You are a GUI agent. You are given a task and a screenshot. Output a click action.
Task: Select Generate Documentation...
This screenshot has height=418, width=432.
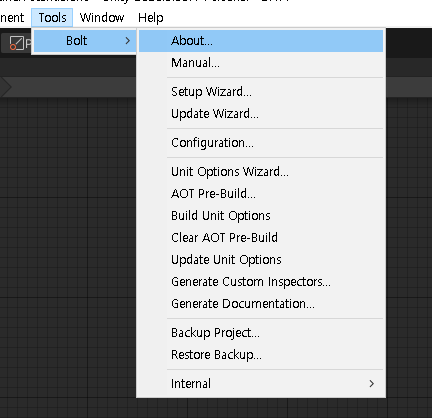[x=261, y=304]
